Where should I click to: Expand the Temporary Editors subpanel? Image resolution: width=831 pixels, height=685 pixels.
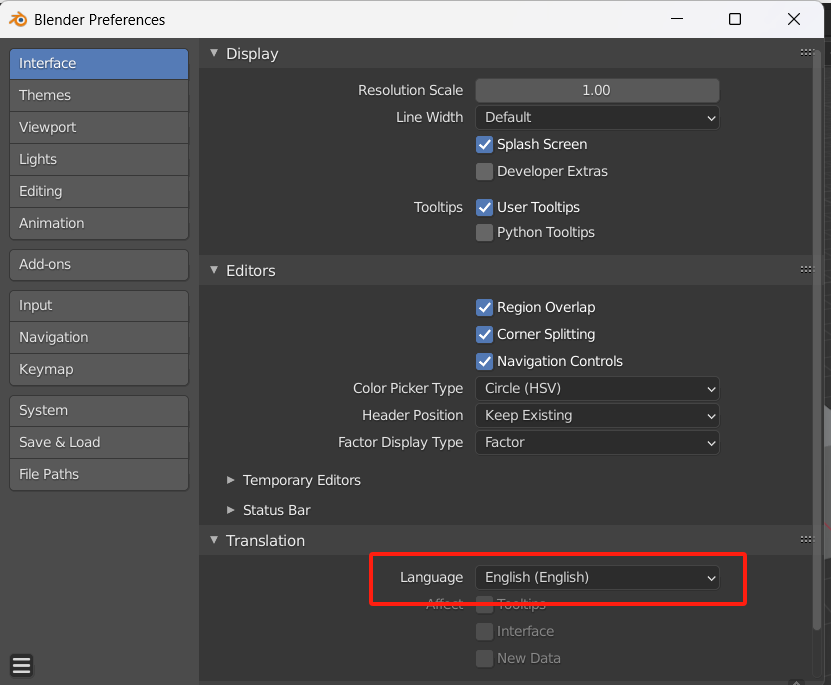[231, 480]
